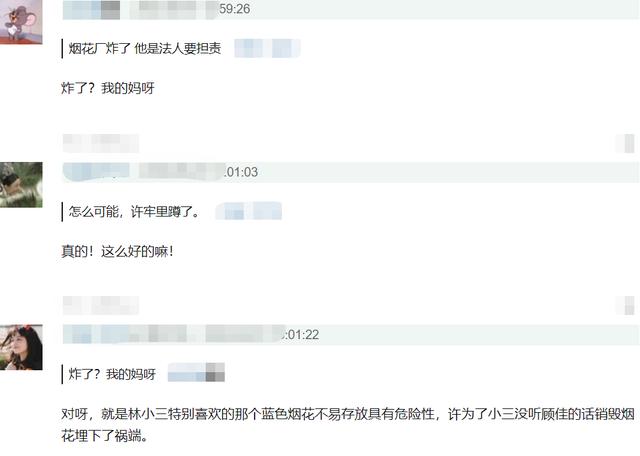Click the blurred tag after quoted 炸了？我的妈呀

[x=196, y=372]
